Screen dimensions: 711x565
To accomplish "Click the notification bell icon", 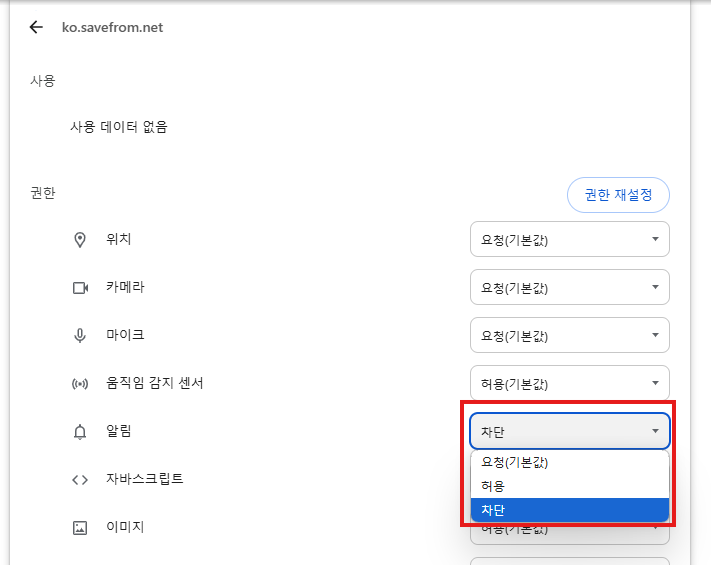I will point(80,432).
